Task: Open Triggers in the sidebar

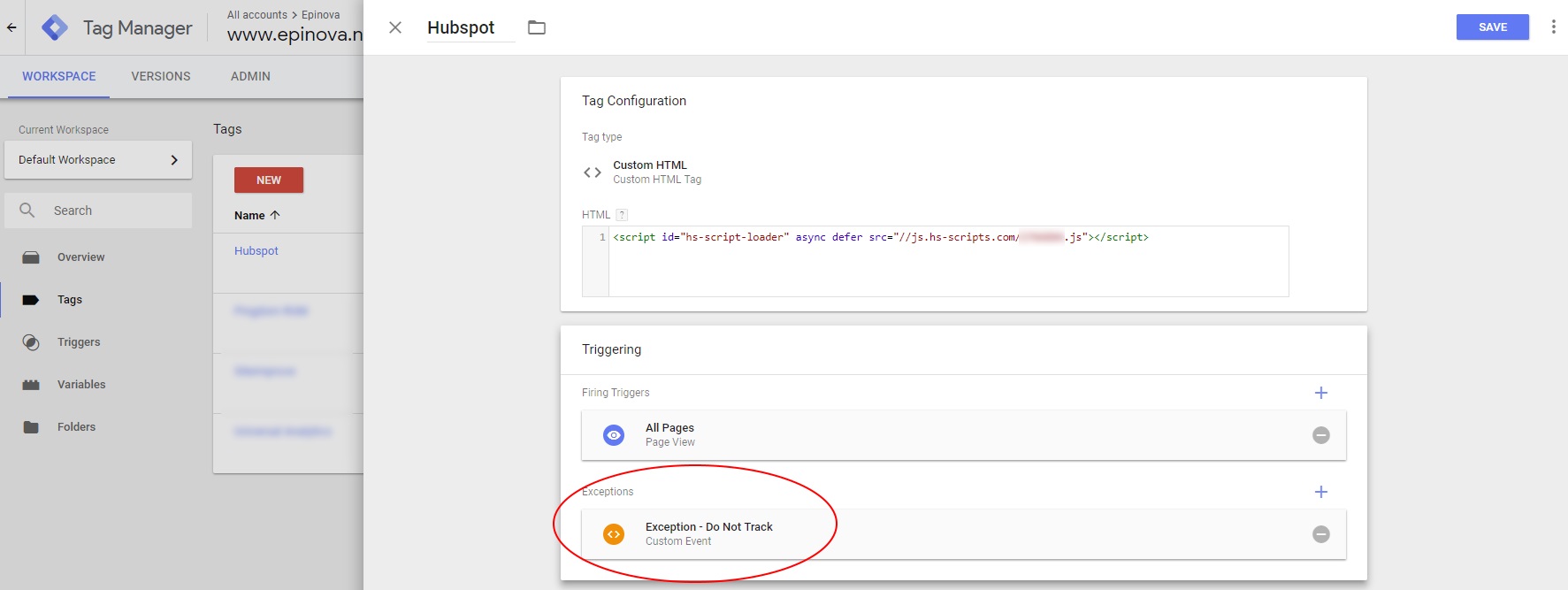Action: pos(79,342)
